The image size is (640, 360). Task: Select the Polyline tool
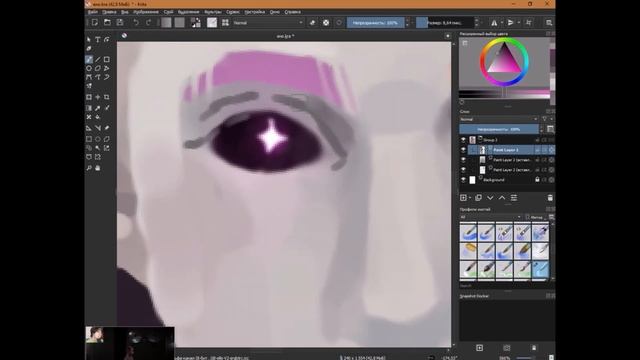pyautogui.click(x=107, y=69)
